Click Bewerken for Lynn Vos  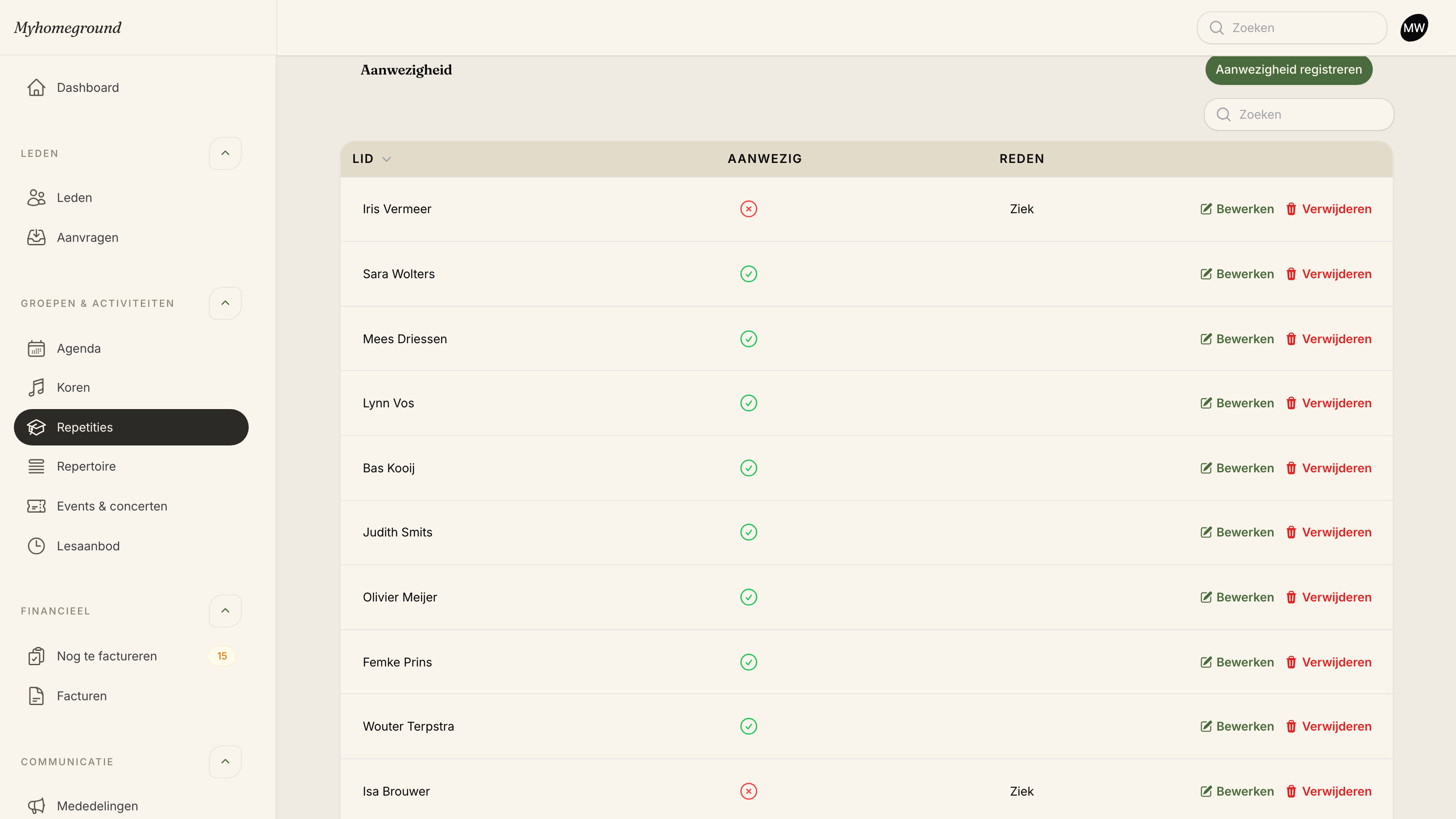tap(1237, 403)
